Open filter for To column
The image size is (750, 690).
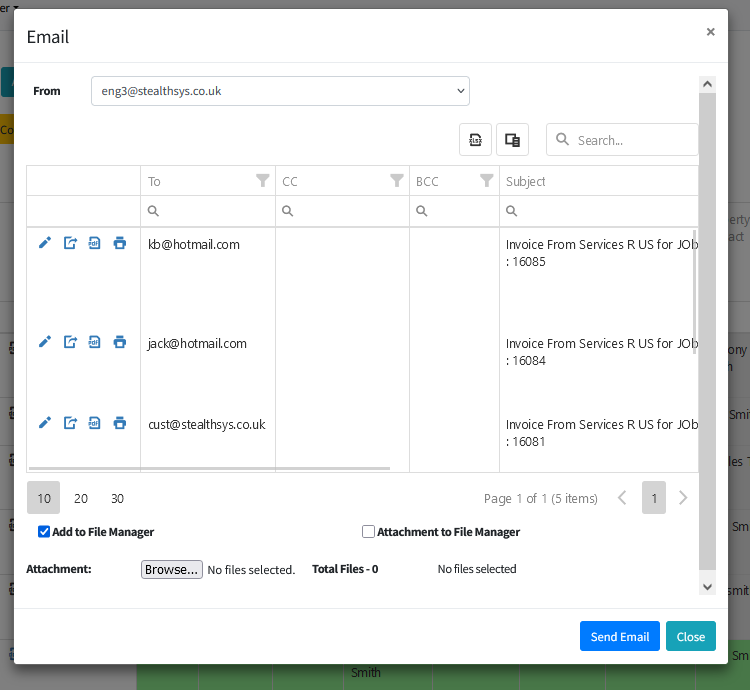262,181
